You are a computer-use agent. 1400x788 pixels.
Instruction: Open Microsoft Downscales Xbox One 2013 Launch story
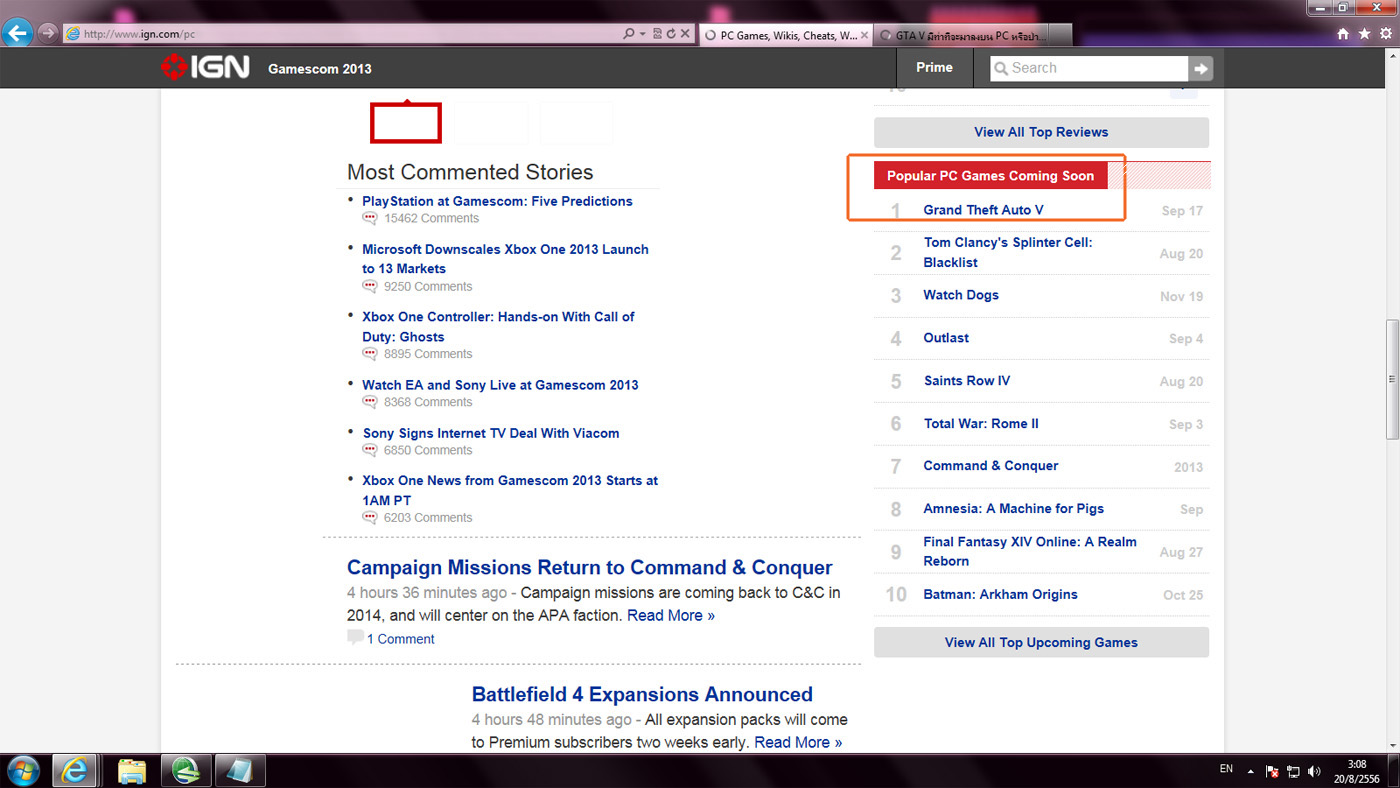[505, 259]
